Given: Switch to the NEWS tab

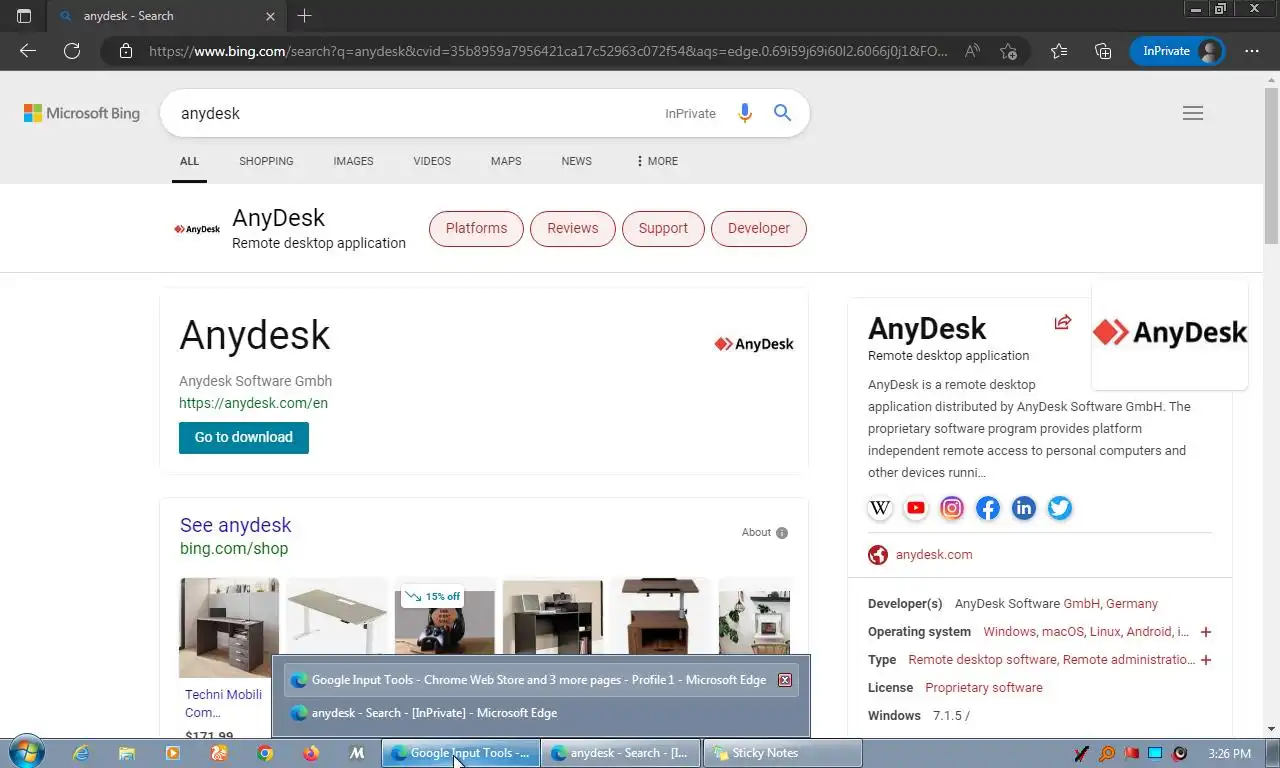Looking at the screenshot, I should click(x=576, y=161).
